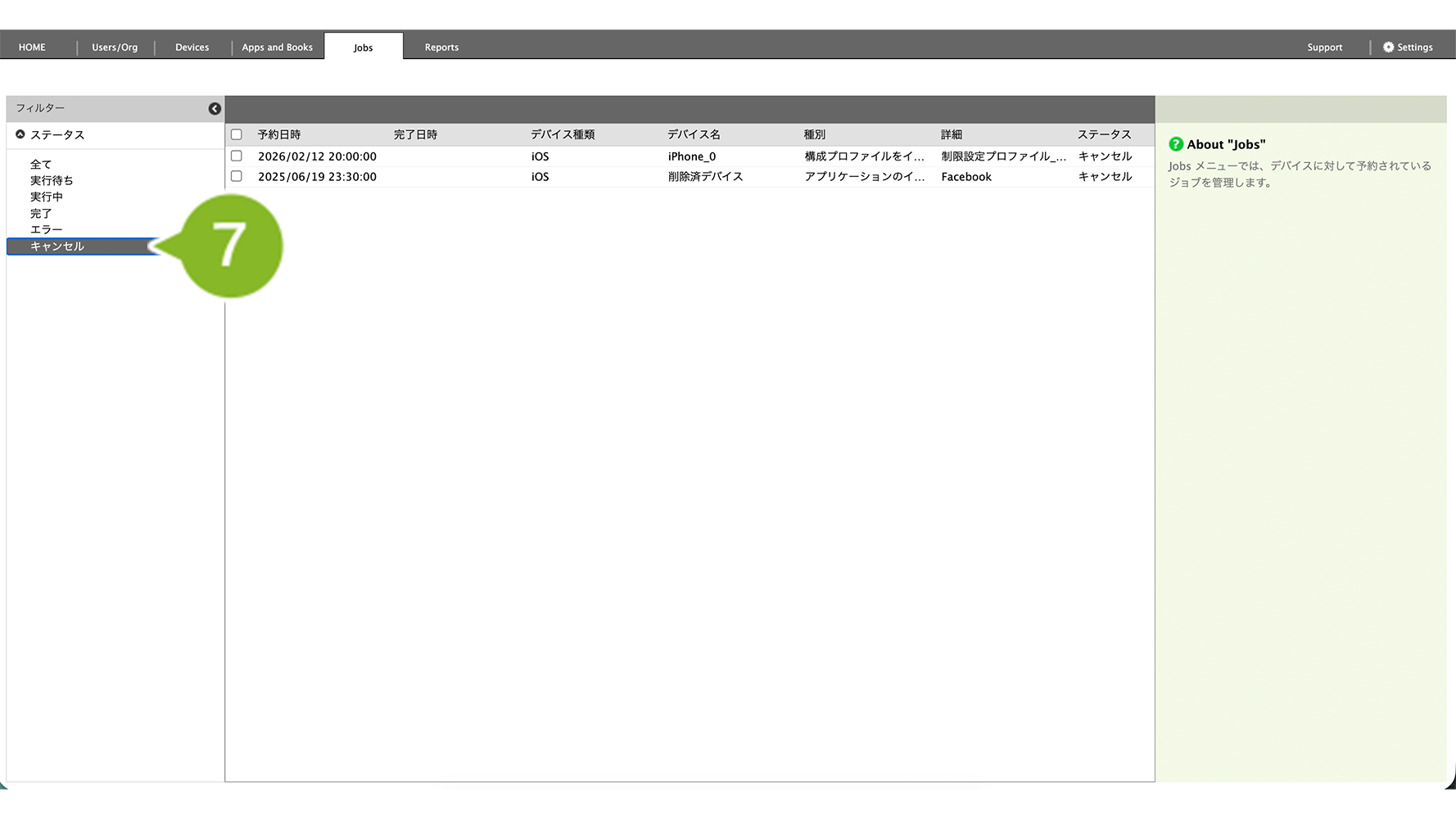Select the Facebook job detail cell
This screenshot has height=819, width=1456.
point(966,177)
